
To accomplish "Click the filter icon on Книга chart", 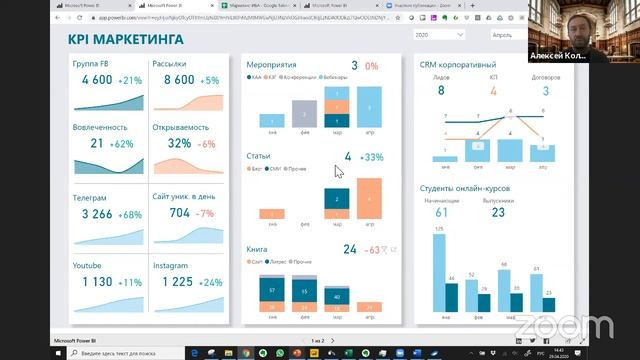I will point(384,250).
